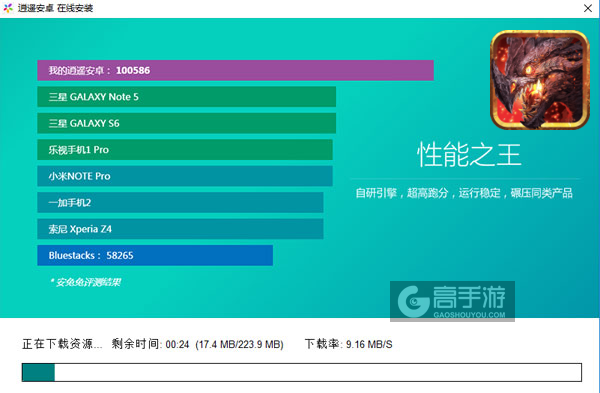
Task: Click the 逍遥安卓 在线安装 window title
Action: coord(55,8)
